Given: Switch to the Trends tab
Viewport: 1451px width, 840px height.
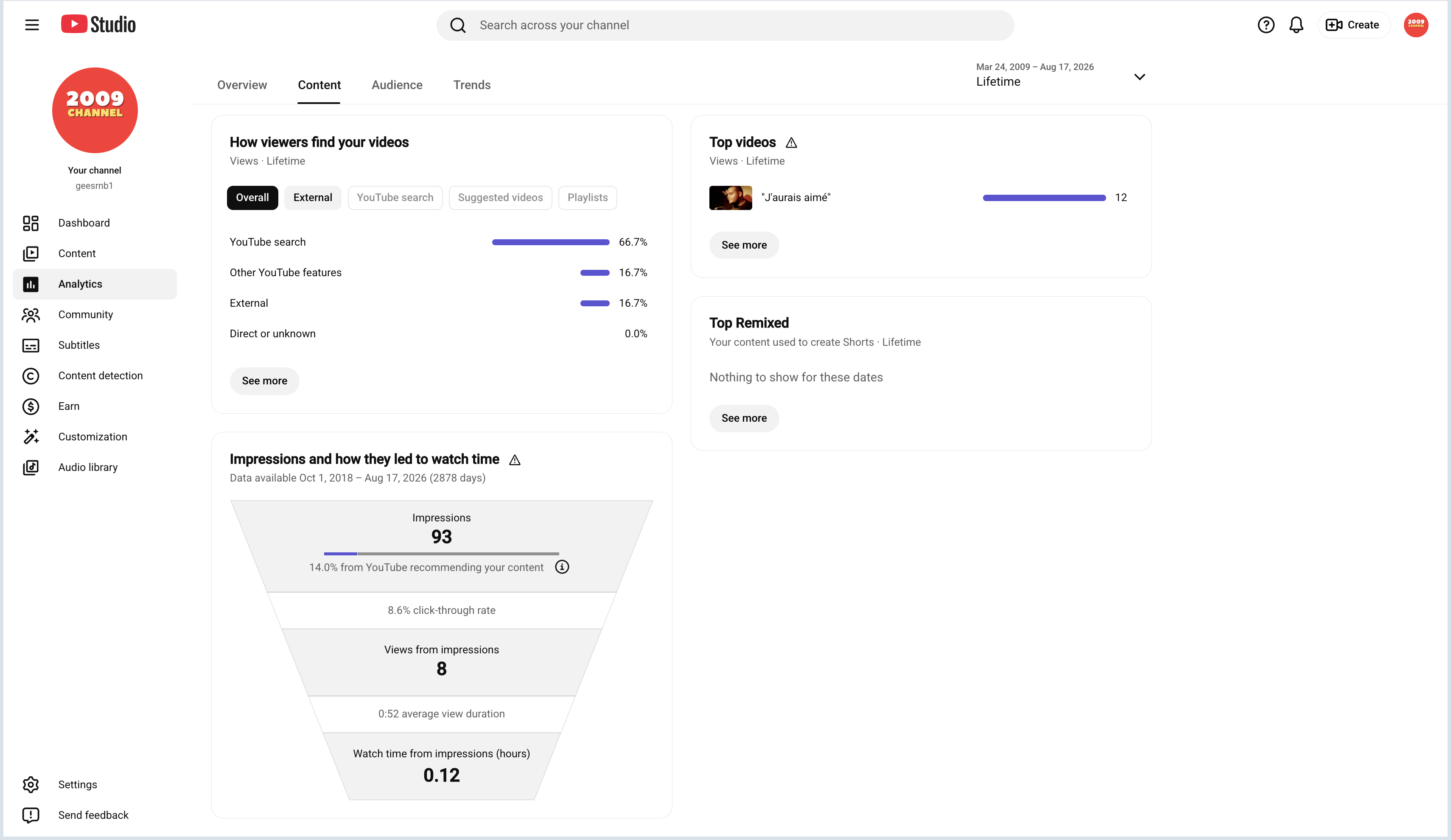Looking at the screenshot, I should [472, 84].
